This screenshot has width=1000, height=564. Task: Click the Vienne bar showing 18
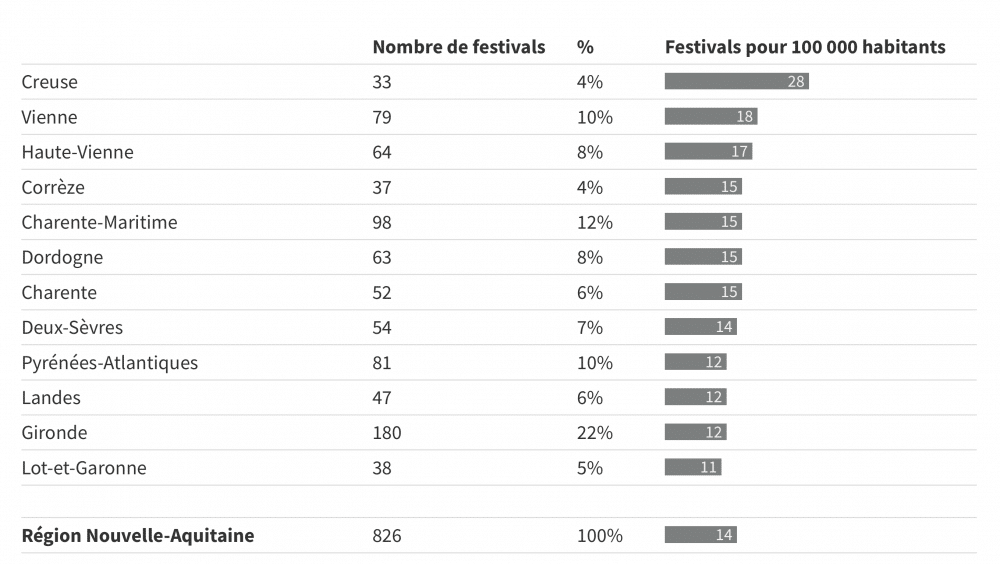click(710, 117)
